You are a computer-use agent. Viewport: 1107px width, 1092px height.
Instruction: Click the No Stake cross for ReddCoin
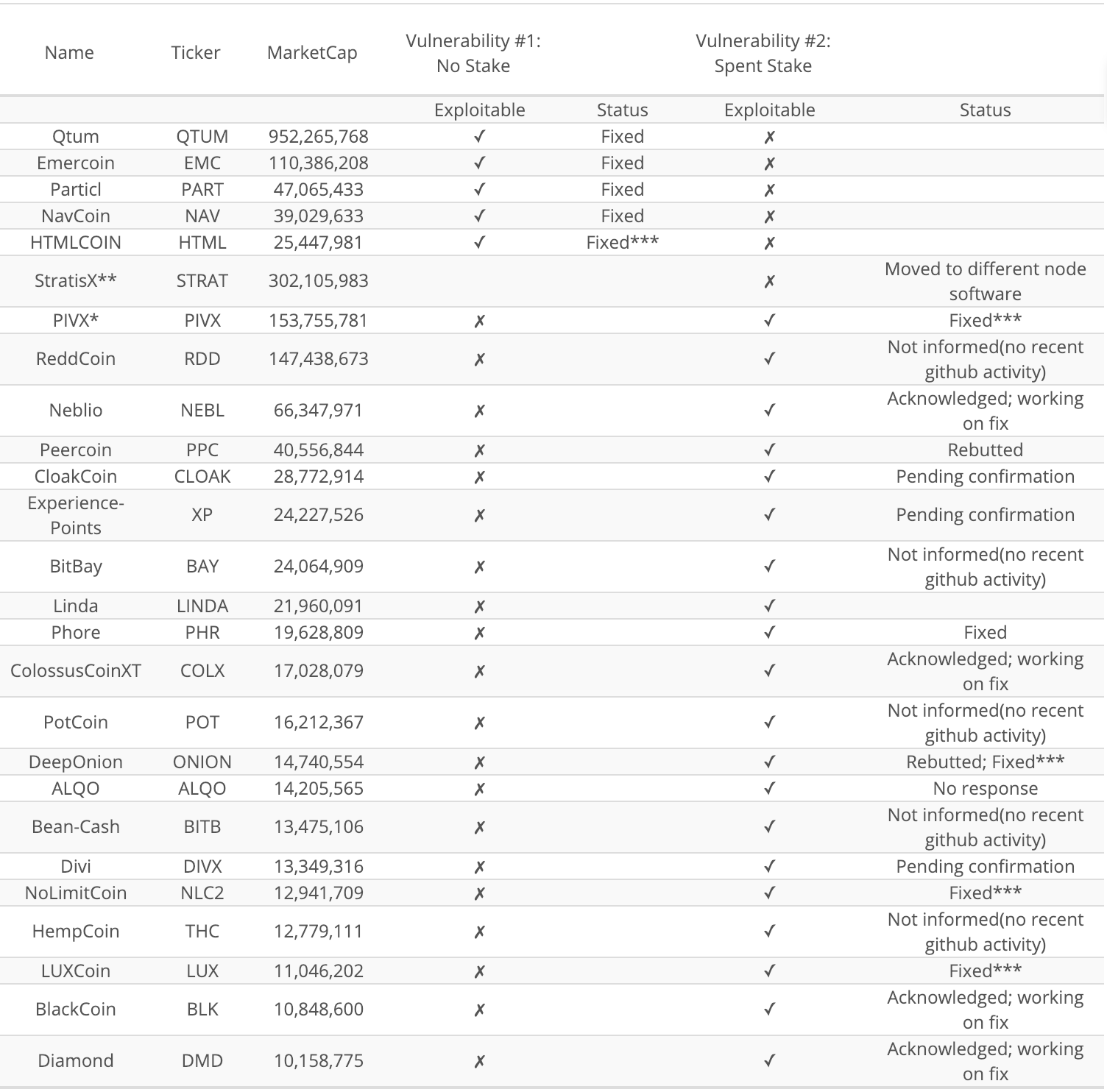point(479,359)
